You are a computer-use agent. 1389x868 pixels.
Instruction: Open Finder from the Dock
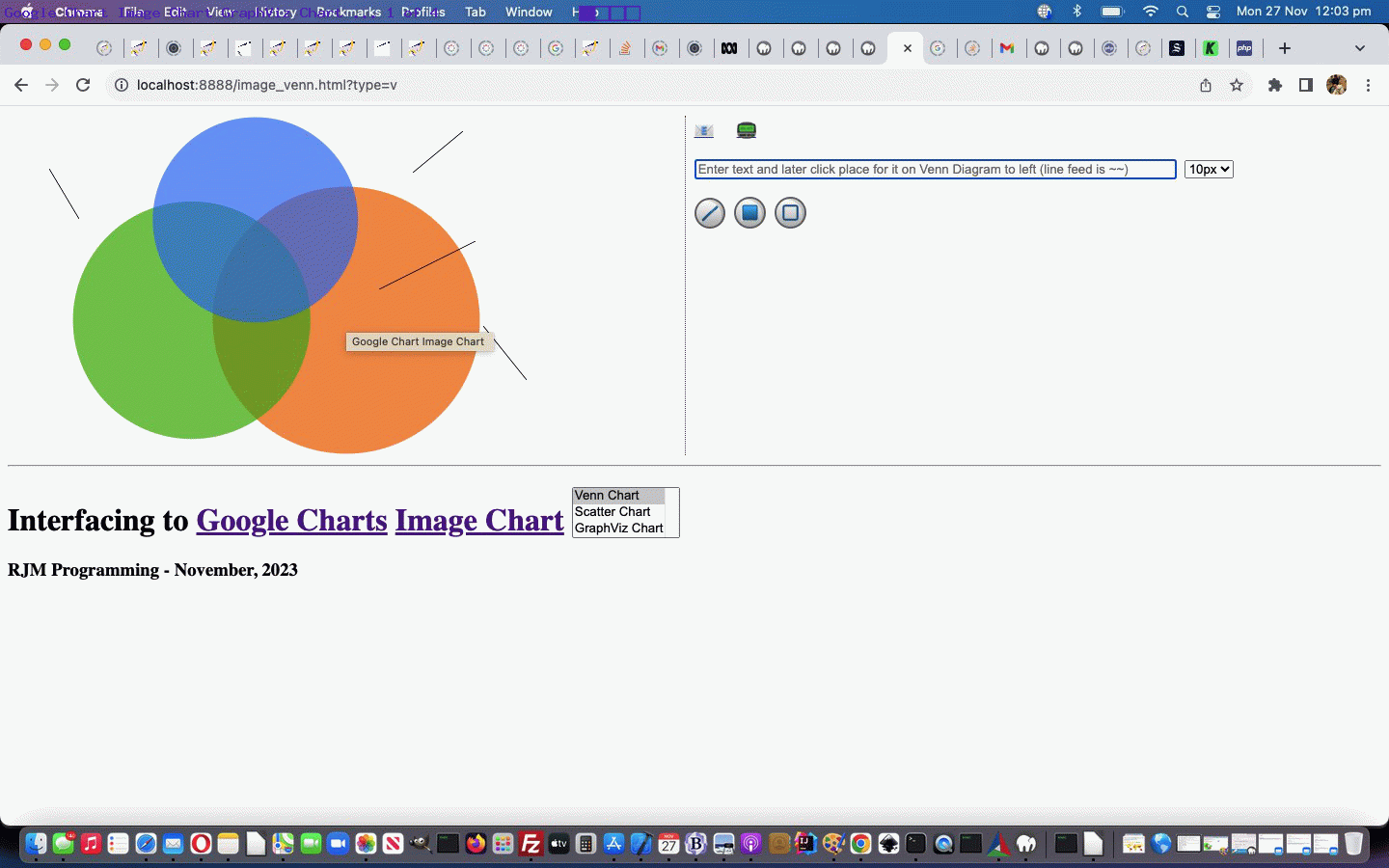click(36, 844)
